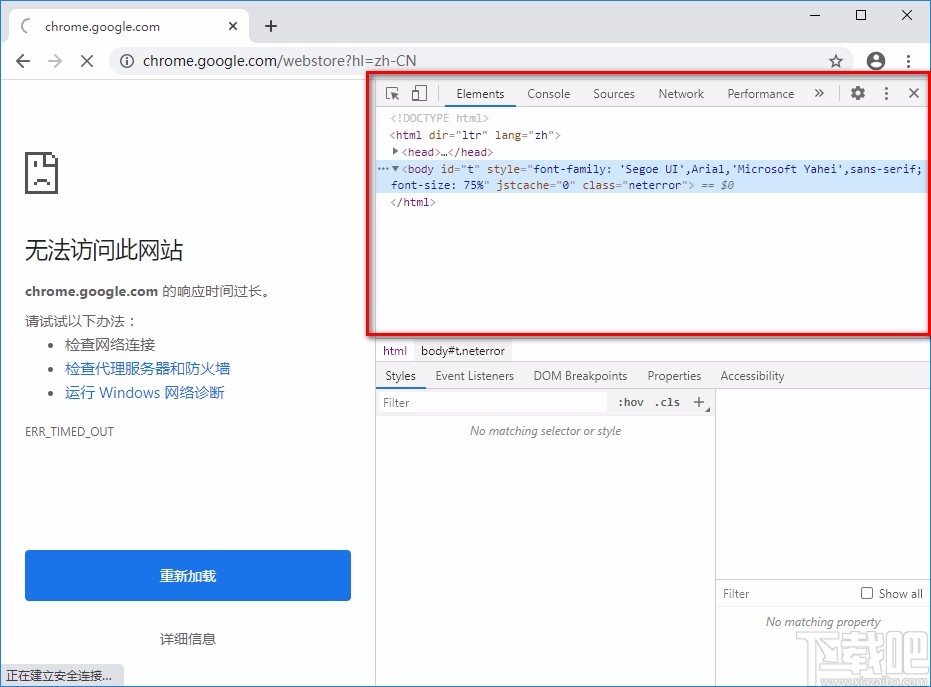
Task: Open the DevTools settings gear
Action: click(857, 93)
